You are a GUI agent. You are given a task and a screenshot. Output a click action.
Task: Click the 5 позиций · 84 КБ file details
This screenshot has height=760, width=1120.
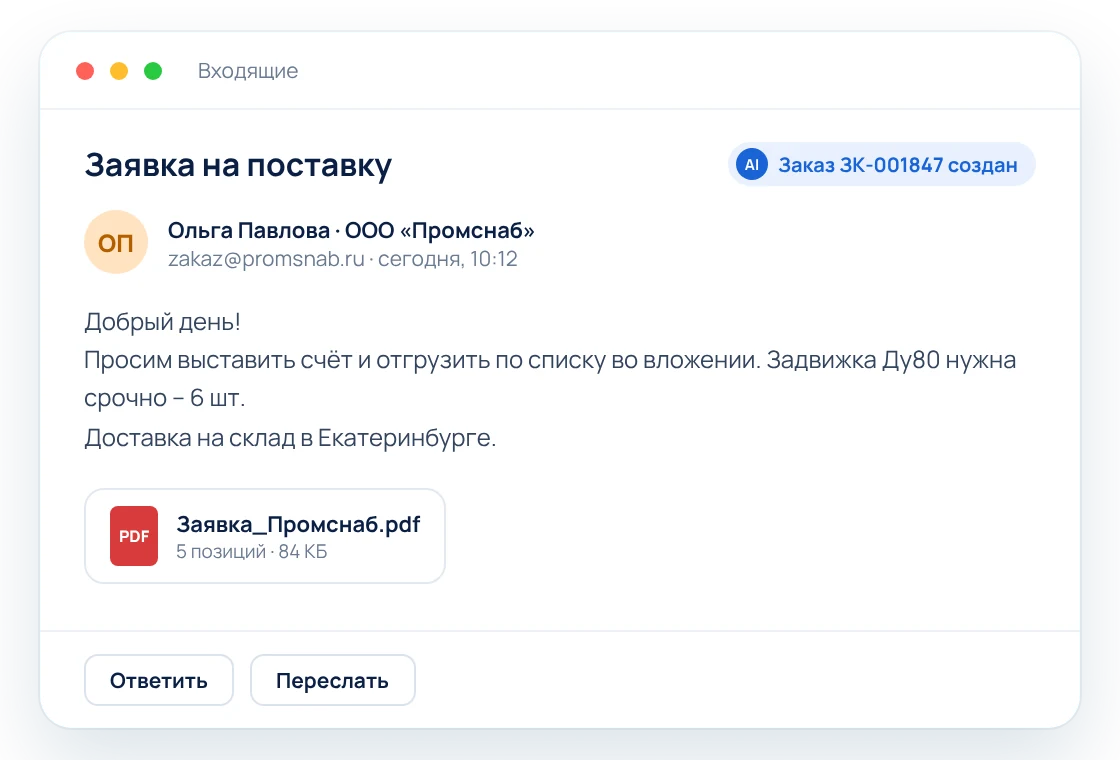[251, 551]
